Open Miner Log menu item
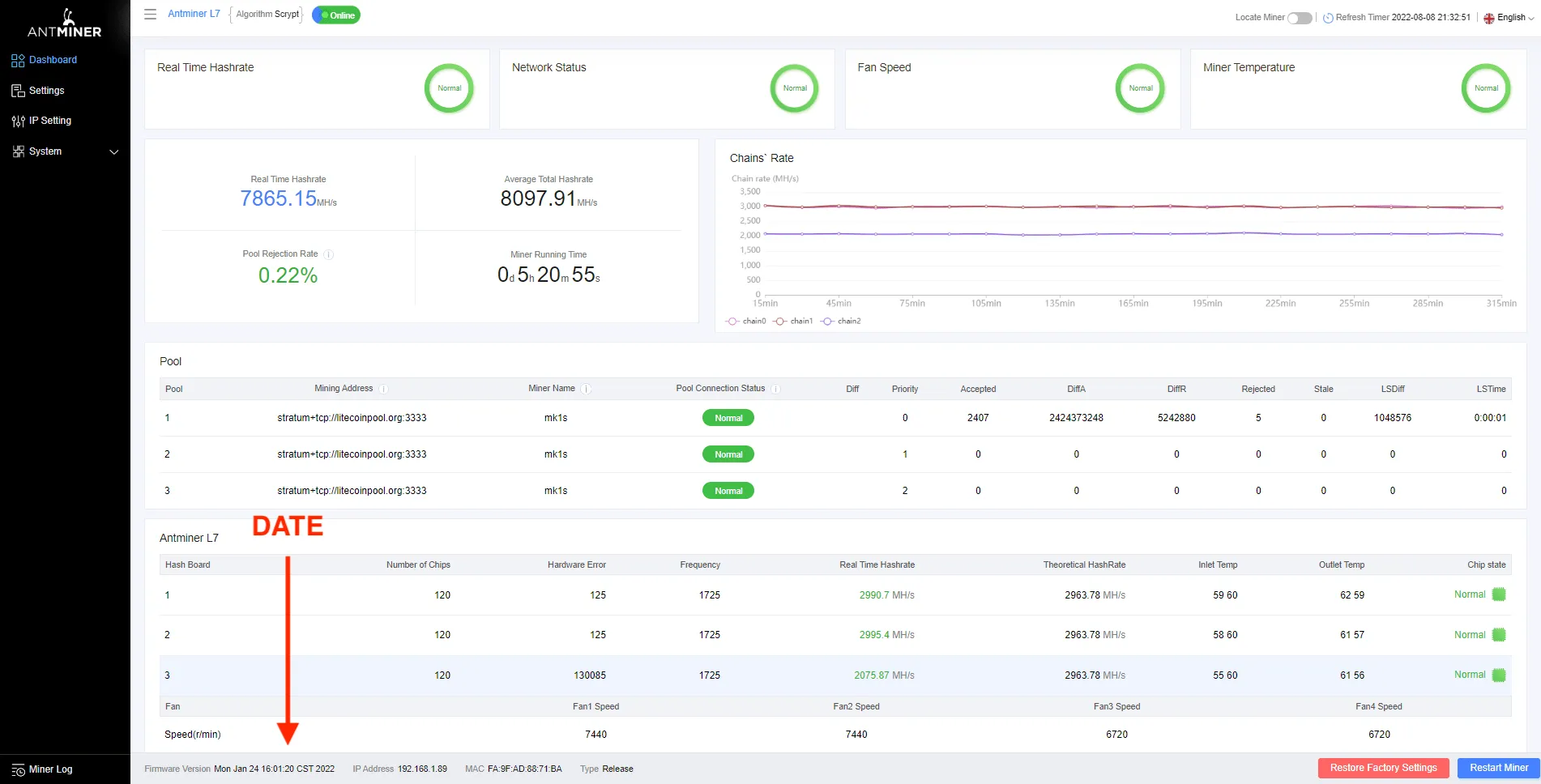 point(50,769)
